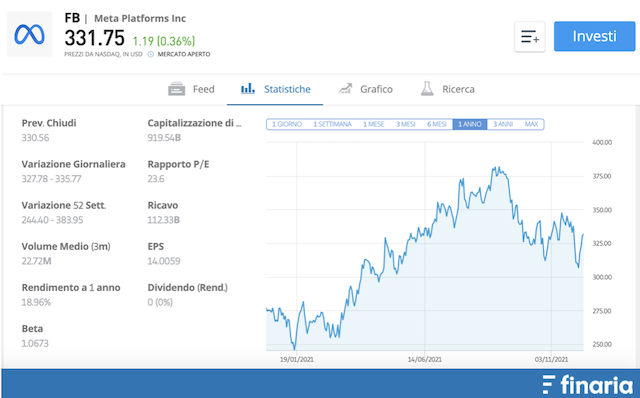Screen dimensions: 640x398
Task: Switch chart to 6 MESI range
Action: 437,124
